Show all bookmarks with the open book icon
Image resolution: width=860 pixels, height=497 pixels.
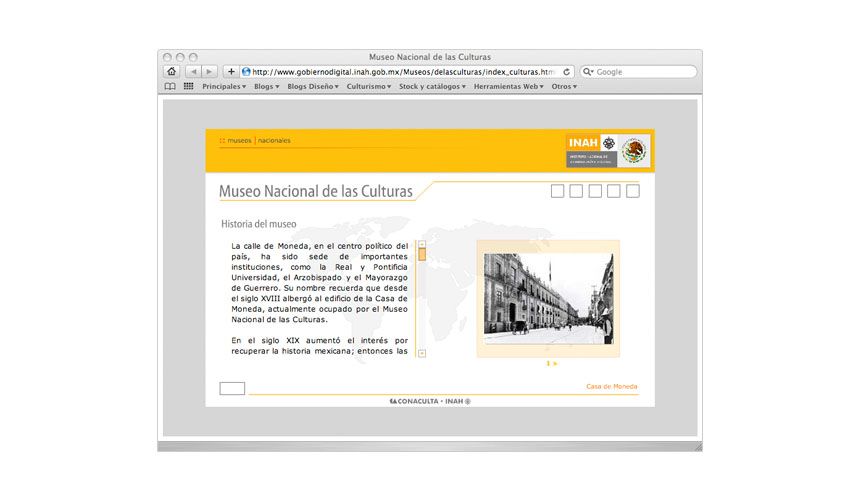170,87
